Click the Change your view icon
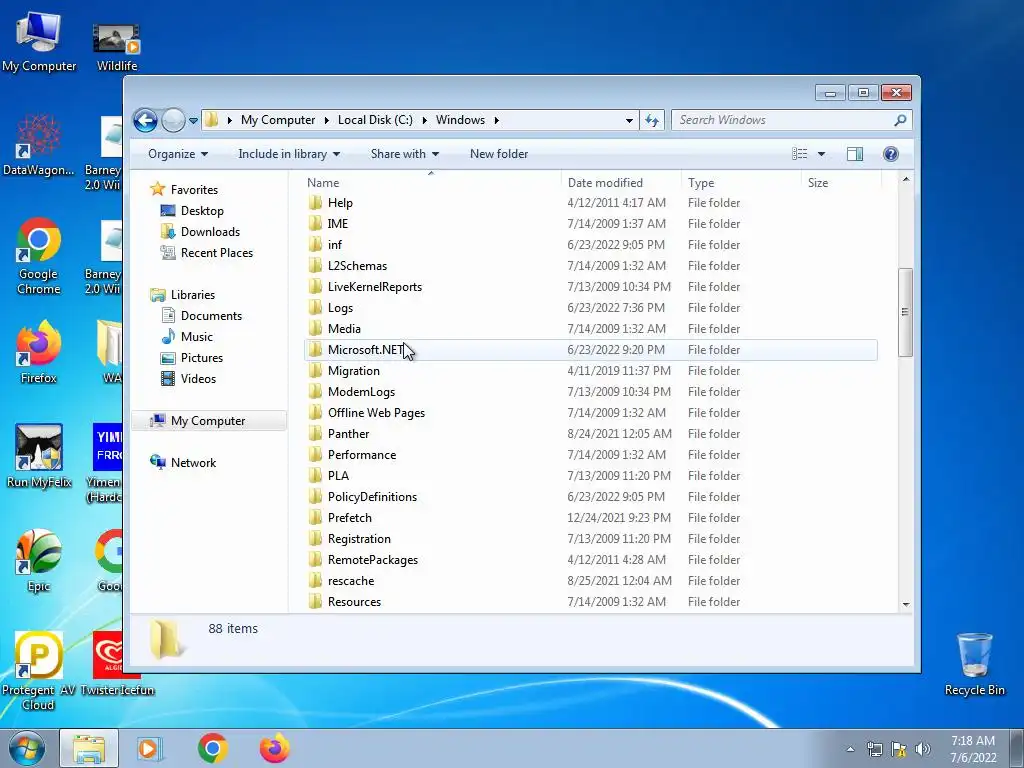Image resolution: width=1024 pixels, height=768 pixels. [799, 154]
